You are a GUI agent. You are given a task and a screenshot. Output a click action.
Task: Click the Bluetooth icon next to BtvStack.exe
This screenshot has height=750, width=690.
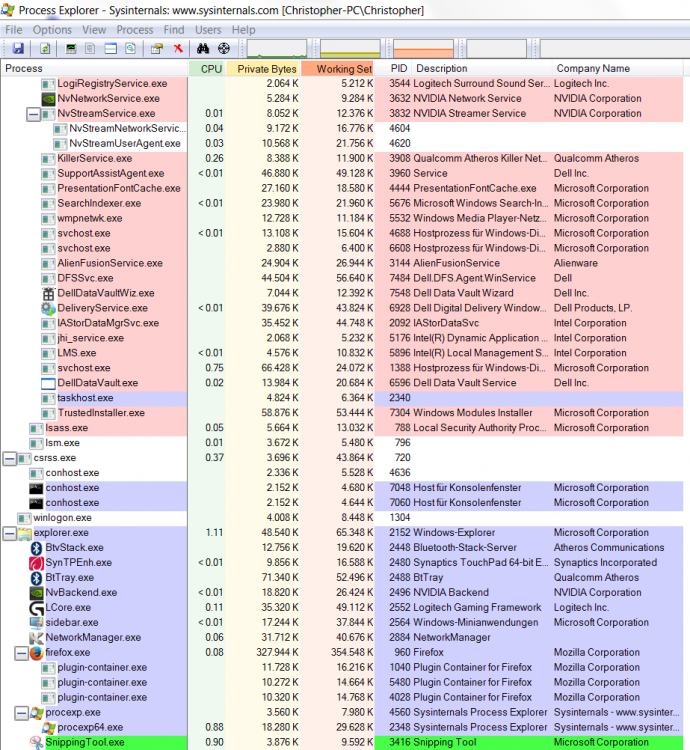coord(36,548)
